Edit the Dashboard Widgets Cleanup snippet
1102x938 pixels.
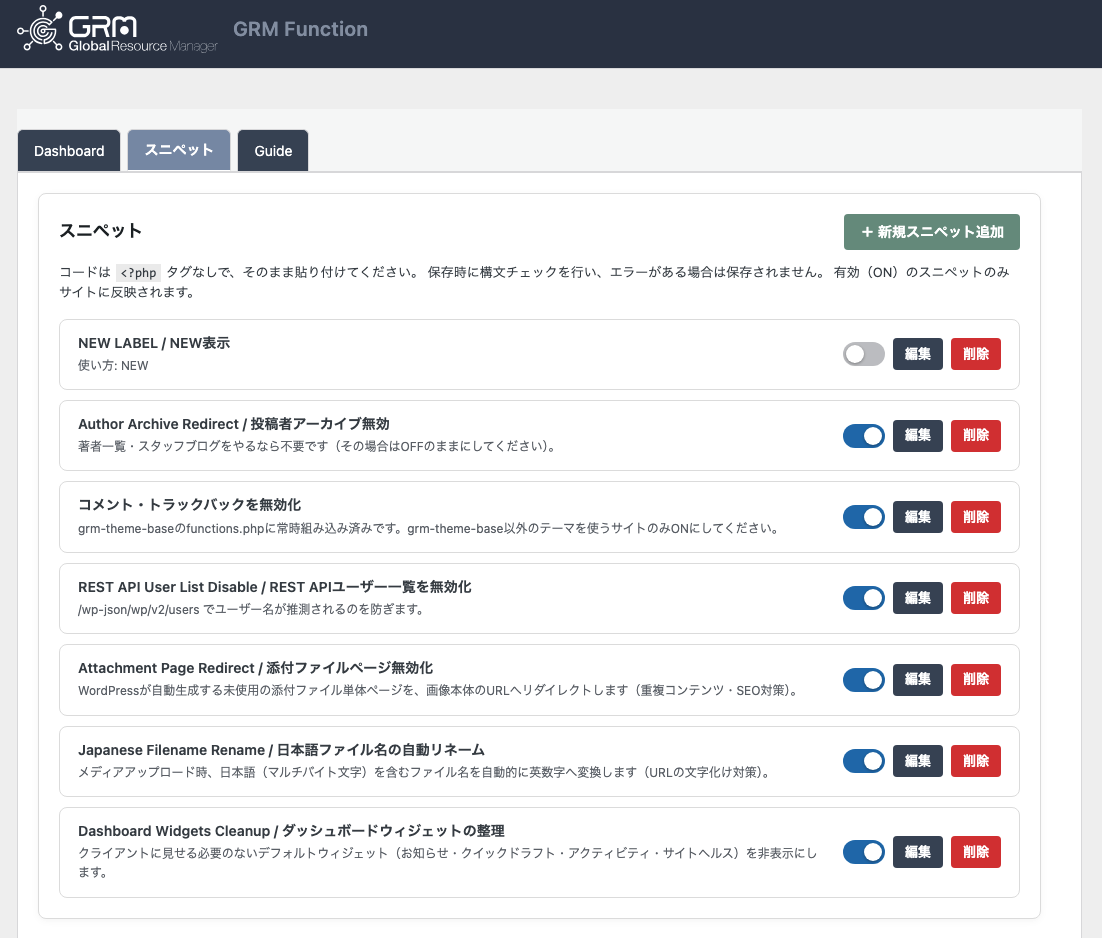tap(918, 852)
